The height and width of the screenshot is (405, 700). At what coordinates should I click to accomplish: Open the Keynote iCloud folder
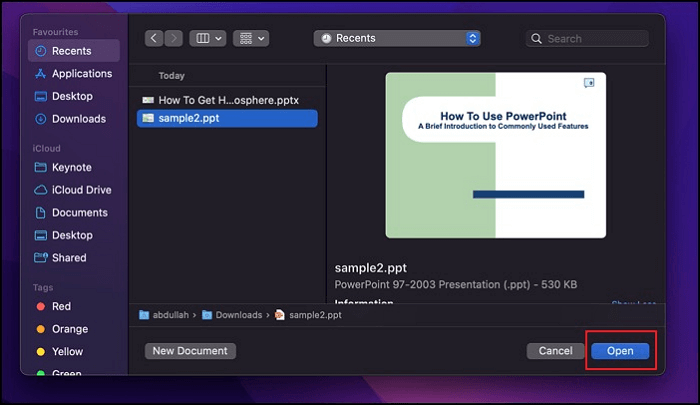(74, 167)
